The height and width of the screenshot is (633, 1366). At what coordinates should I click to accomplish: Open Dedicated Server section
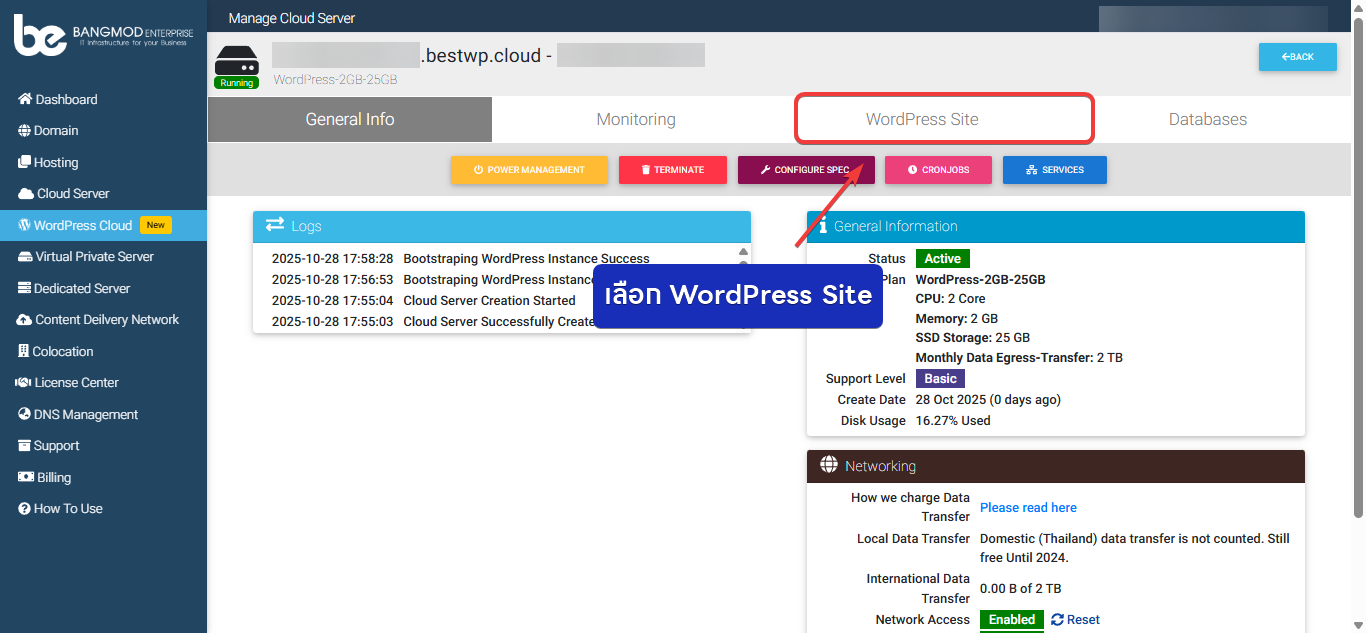point(82,288)
